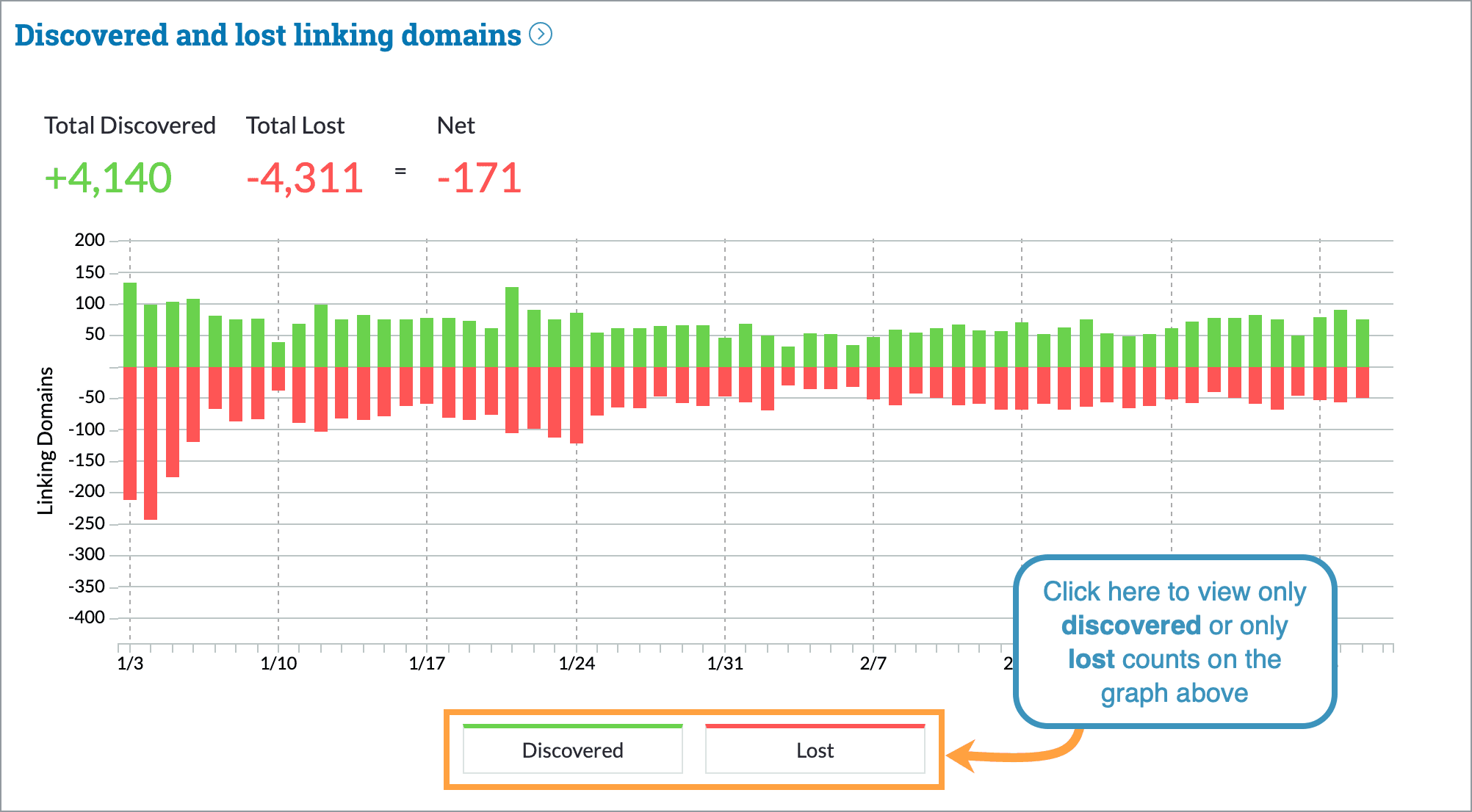Expand the report via the chevron beside the heading
Image resolution: width=1472 pixels, height=812 pixels.
542,35
